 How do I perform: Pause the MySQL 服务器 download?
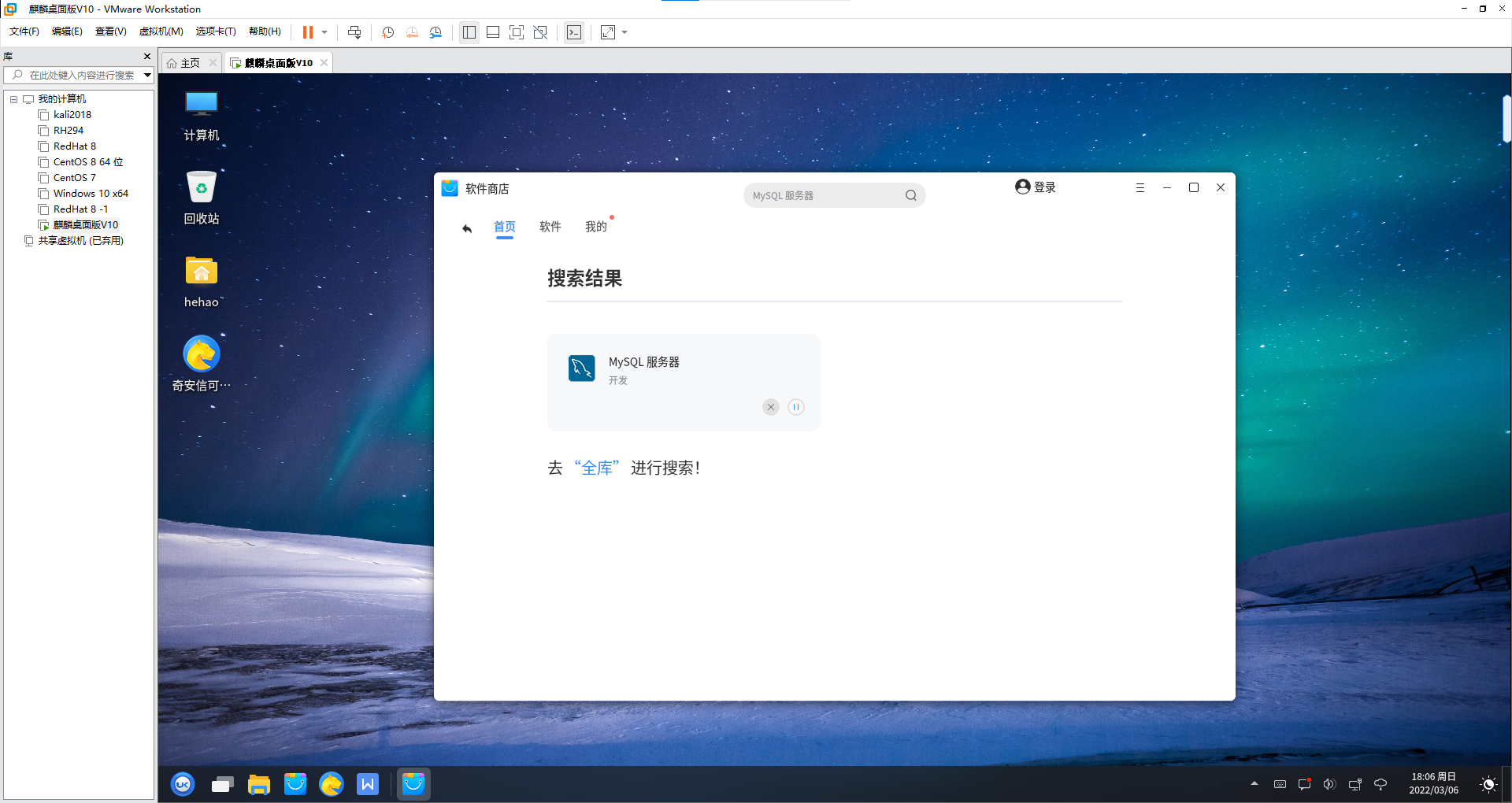pyautogui.click(x=796, y=407)
